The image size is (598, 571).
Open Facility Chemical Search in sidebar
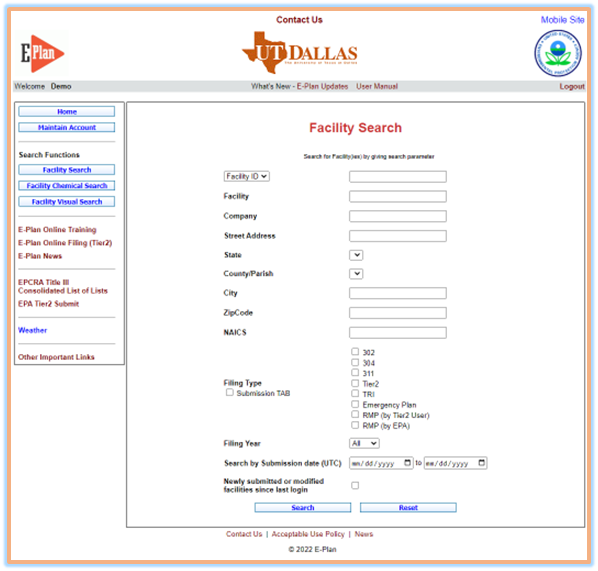coord(67,185)
